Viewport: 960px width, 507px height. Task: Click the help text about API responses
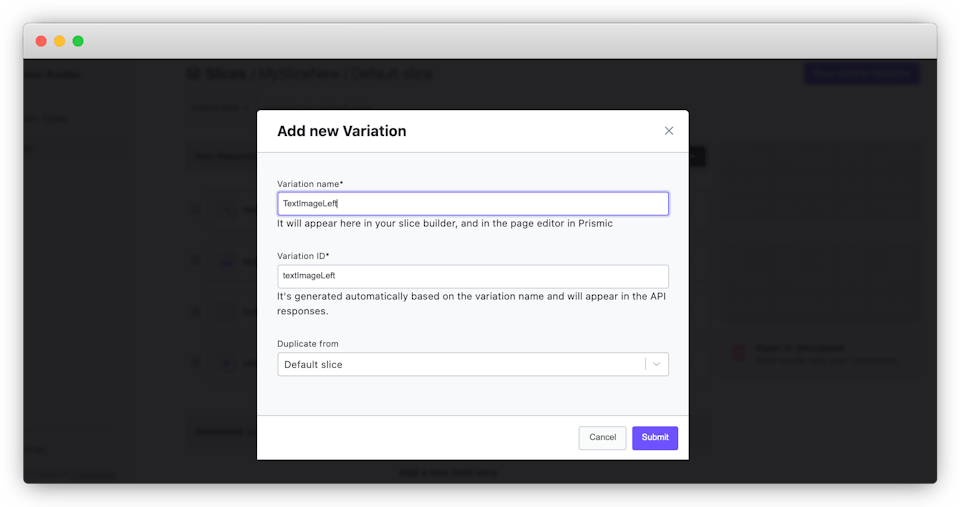tap(471, 304)
